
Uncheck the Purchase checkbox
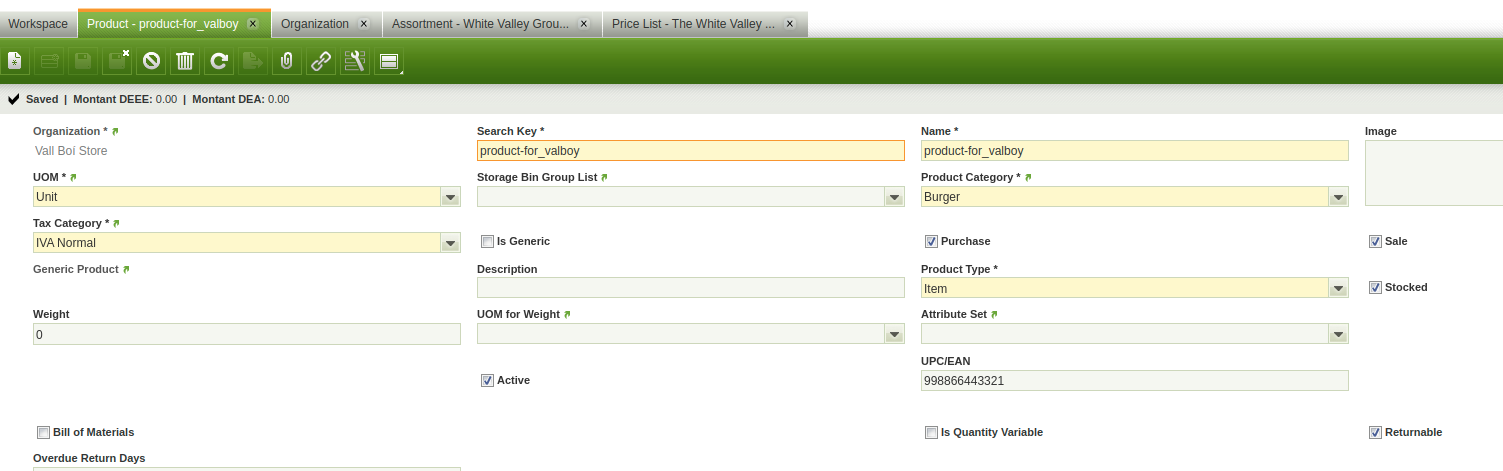coord(932,241)
